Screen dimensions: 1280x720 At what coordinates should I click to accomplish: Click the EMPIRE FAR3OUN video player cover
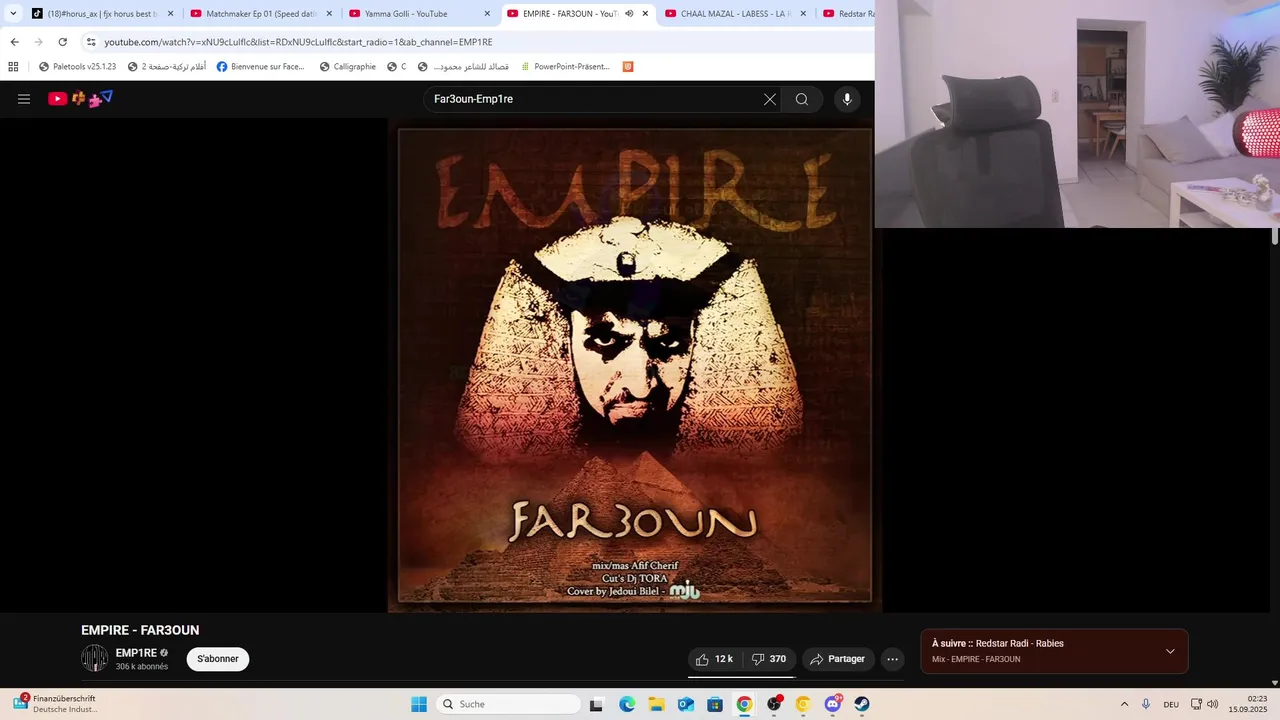pyautogui.click(x=634, y=365)
